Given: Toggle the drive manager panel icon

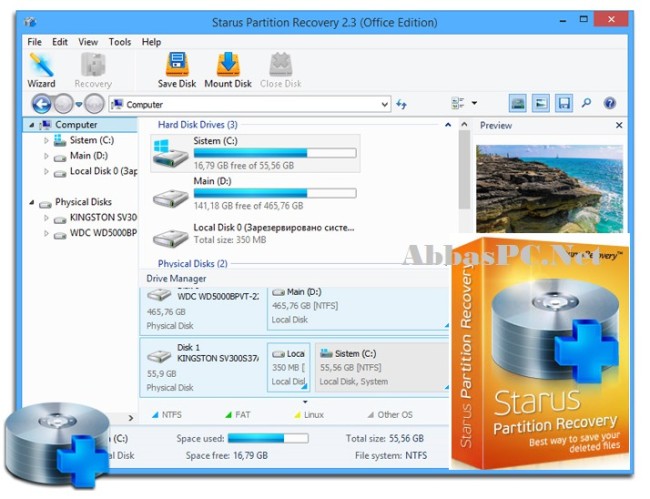Looking at the screenshot, I should pos(517,103).
